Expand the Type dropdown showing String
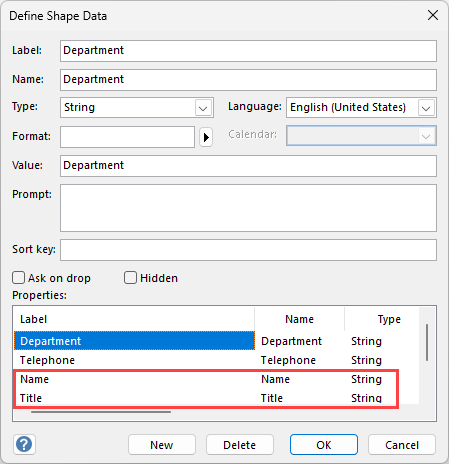The height and width of the screenshot is (464, 449). (203, 108)
